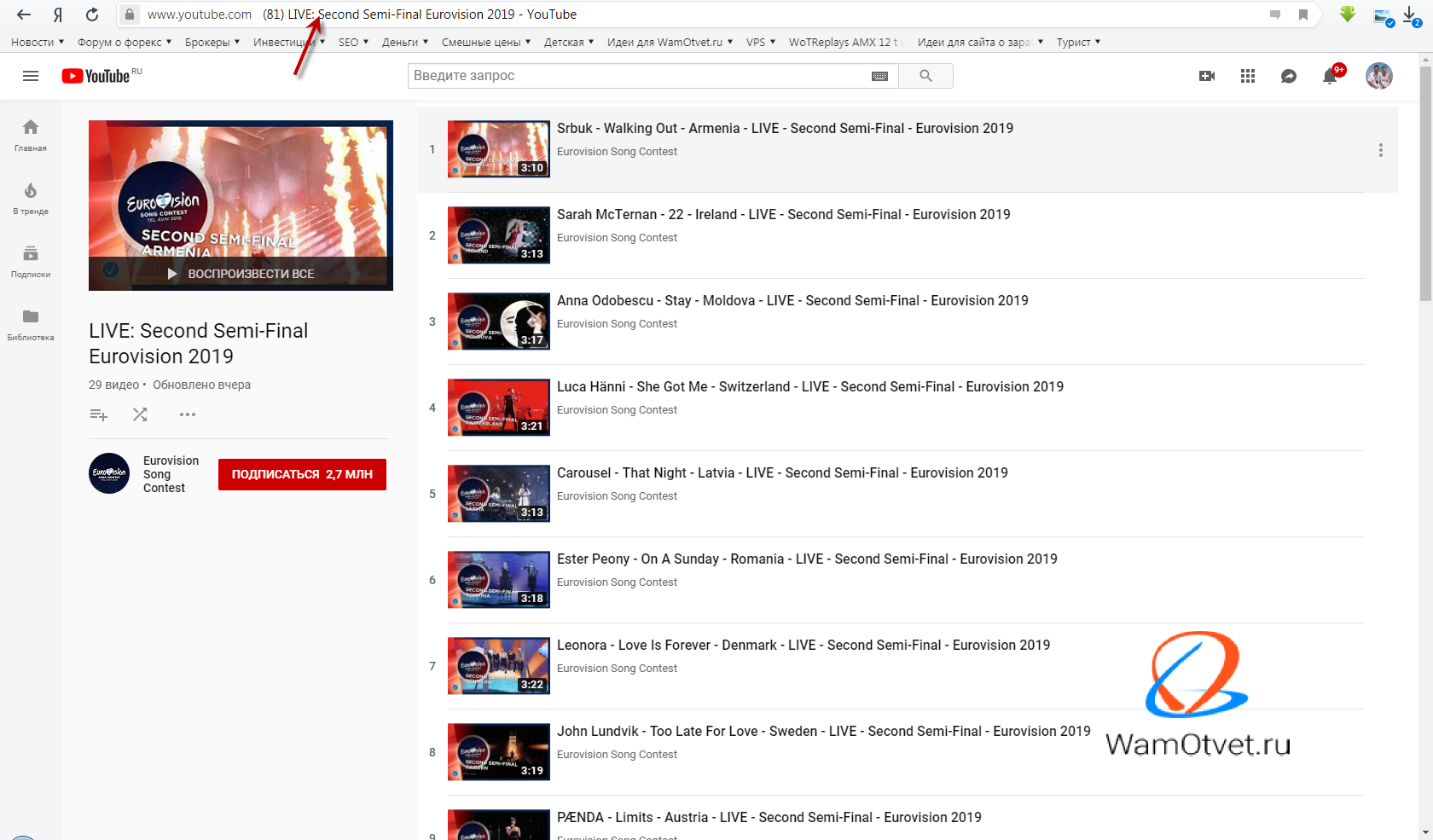Expand the Турист bookmarks folder
The height and width of the screenshot is (840, 1433).
click(x=1078, y=42)
